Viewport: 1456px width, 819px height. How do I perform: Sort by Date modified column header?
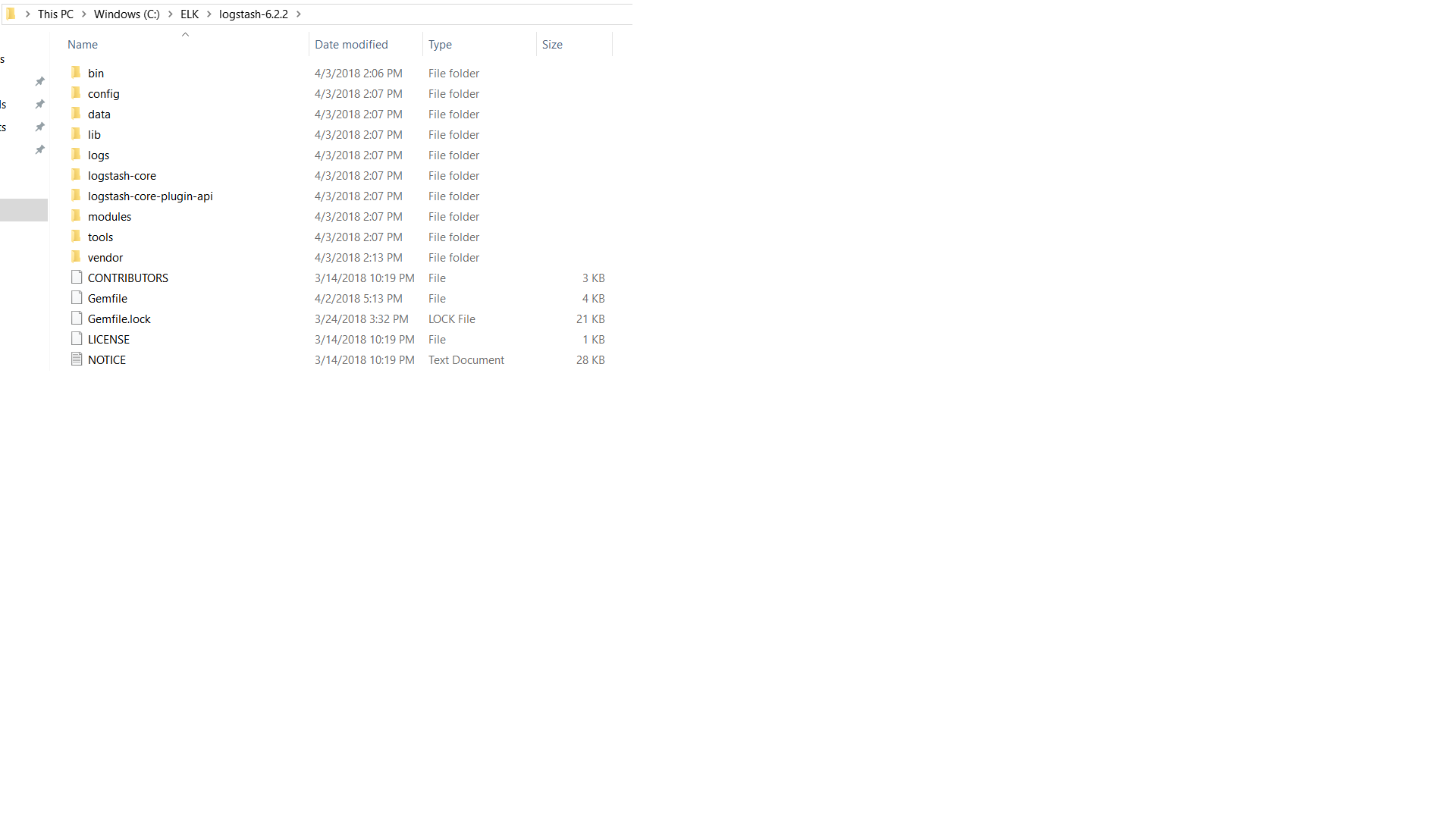351,45
